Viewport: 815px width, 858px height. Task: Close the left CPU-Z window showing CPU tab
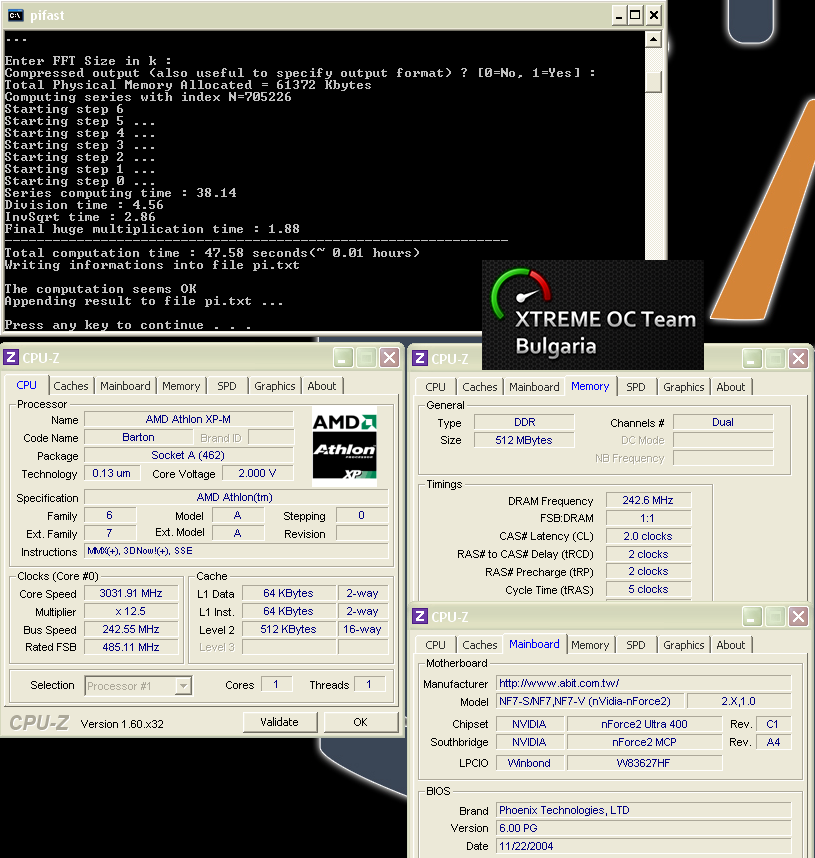pyautogui.click(x=390, y=358)
